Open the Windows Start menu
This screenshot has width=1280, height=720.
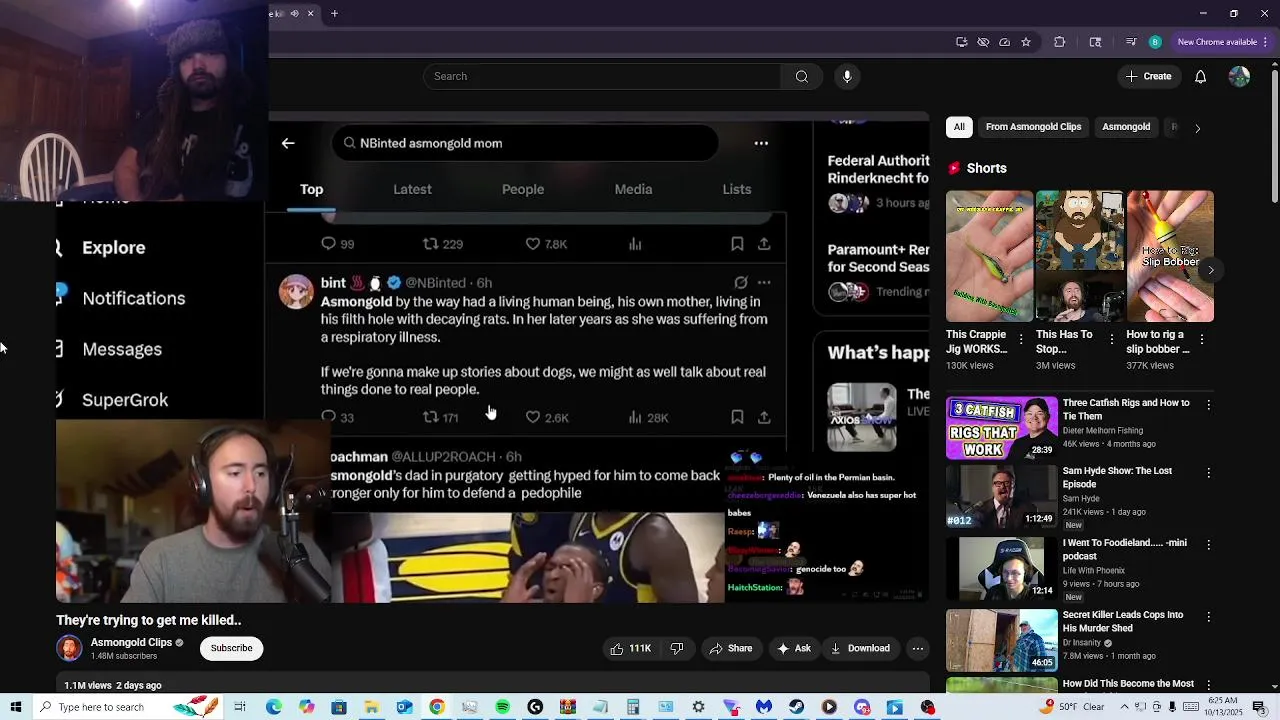[16, 707]
